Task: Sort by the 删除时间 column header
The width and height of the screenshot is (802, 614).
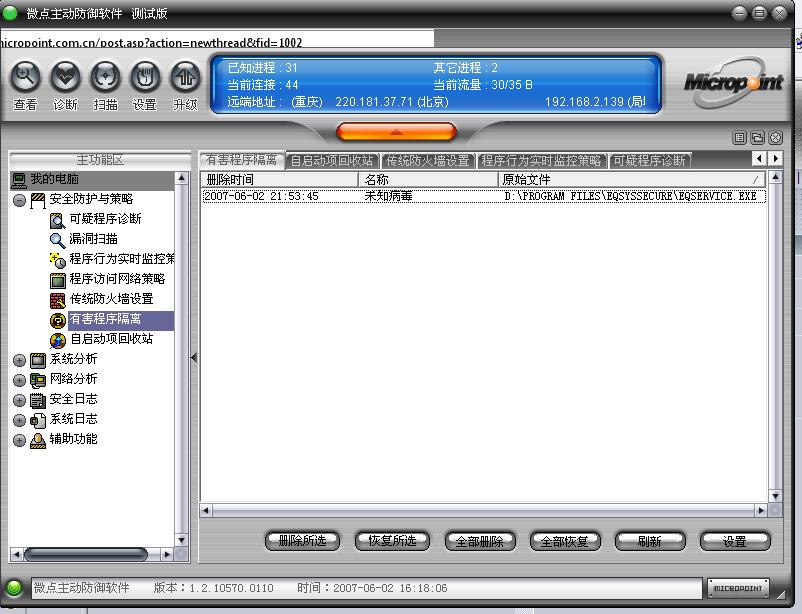Action: point(280,180)
